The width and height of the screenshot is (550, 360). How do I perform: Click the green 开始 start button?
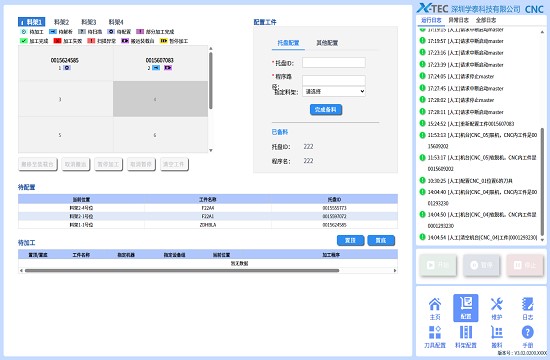pyautogui.click(x=438, y=265)
